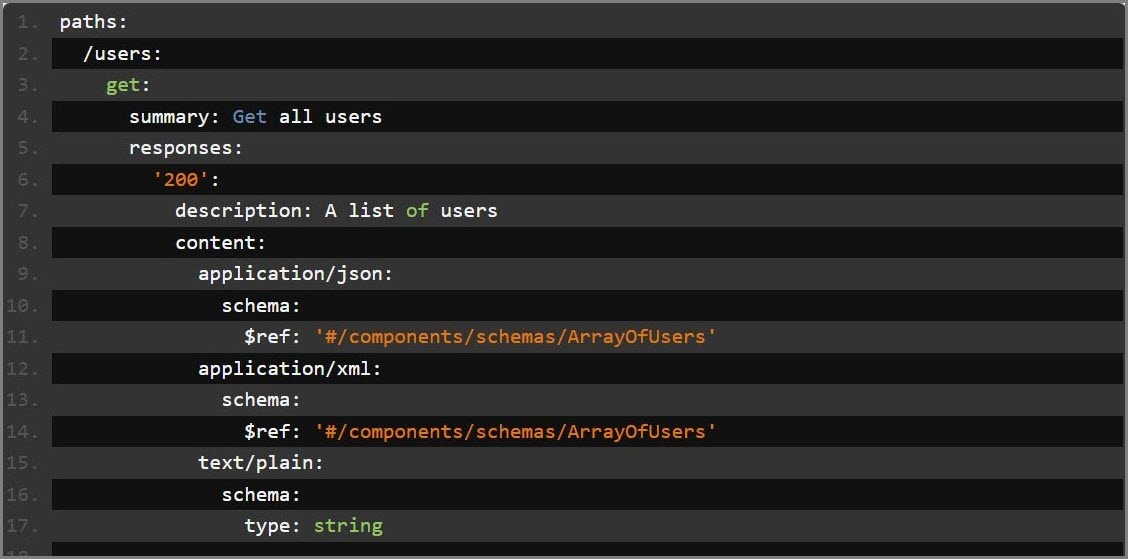Click the "schema:" key on line 10

pyautogui.click(x=261, y=306)
